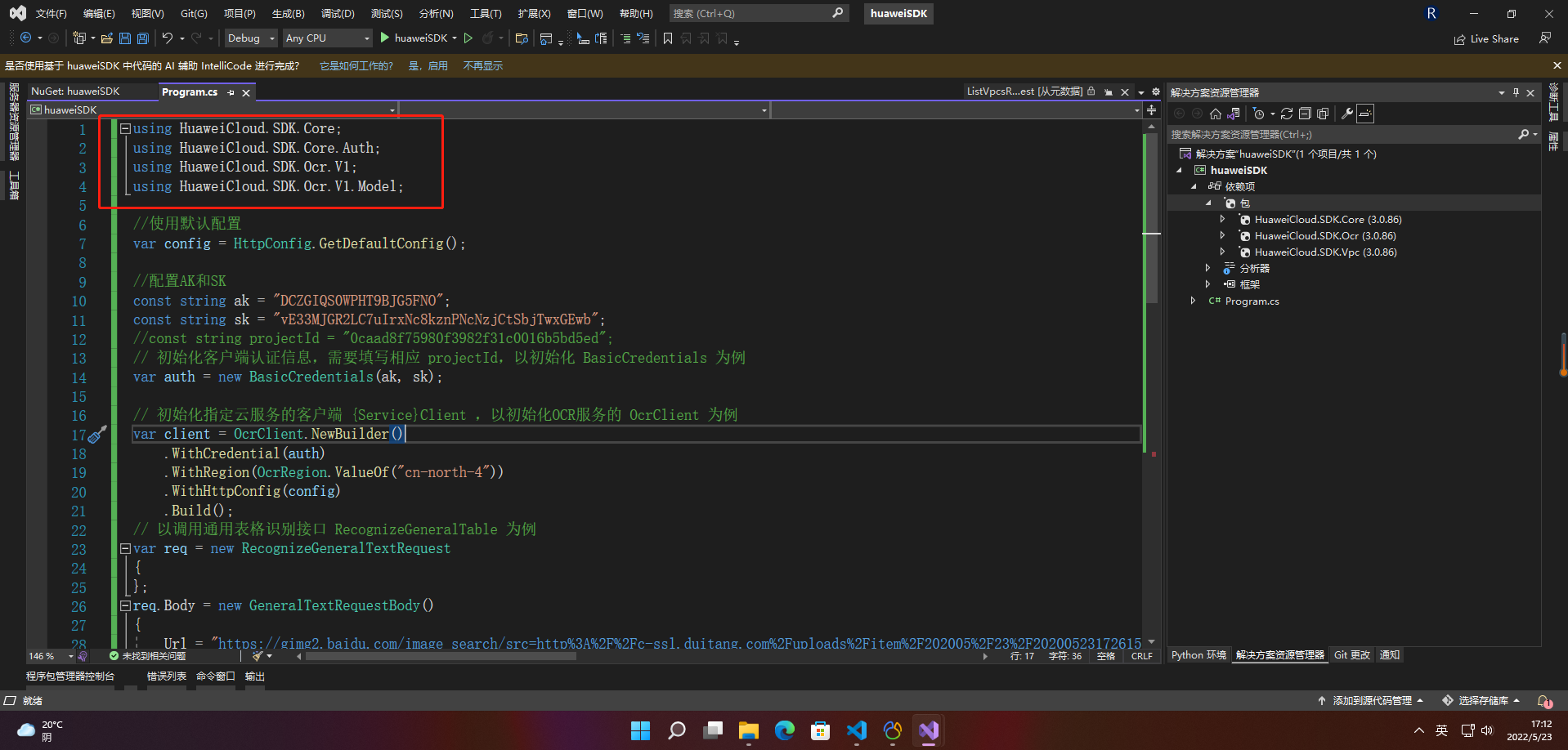Click the Comment selected lines toolbar icon

pos(625,38)
